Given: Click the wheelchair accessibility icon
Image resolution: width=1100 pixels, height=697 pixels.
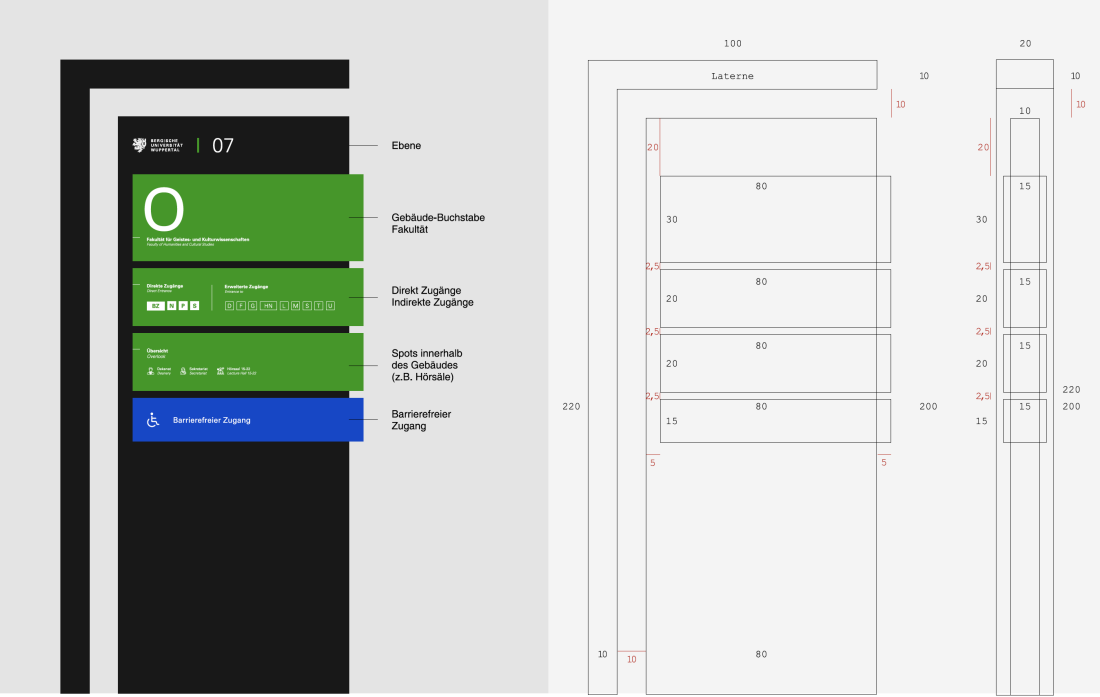Looking at the screenshot, I should point(153,420).
